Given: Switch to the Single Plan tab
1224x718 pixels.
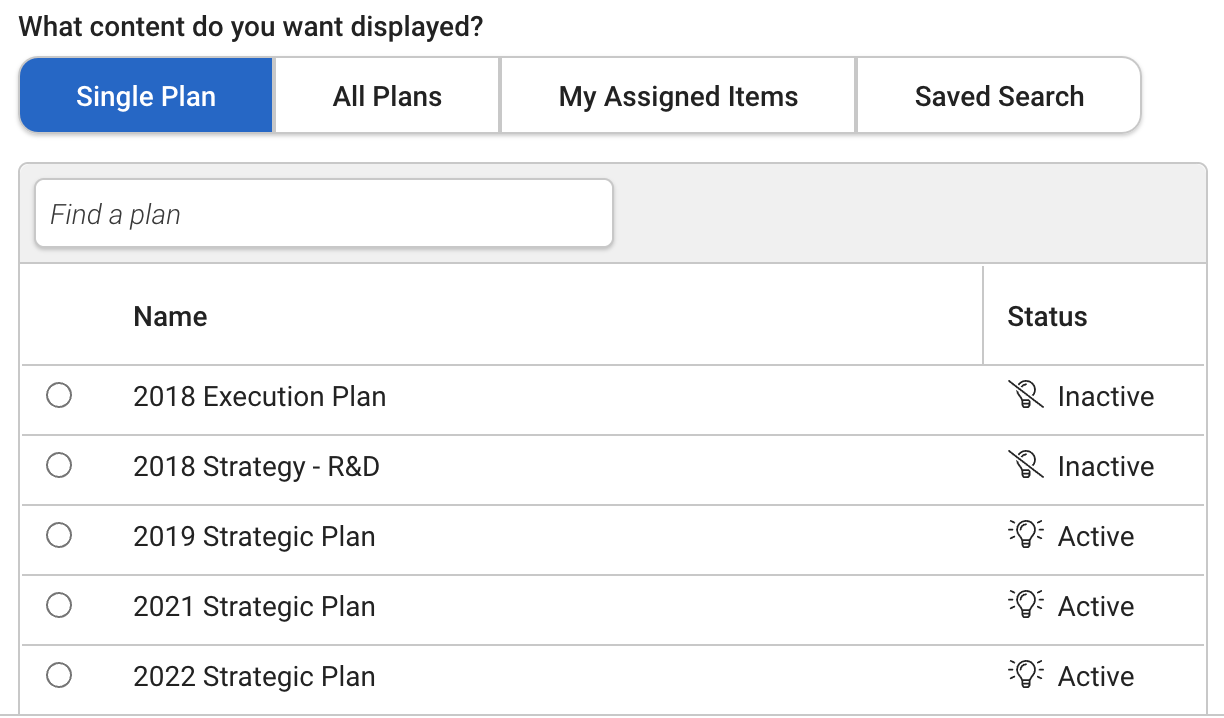Looking at the screenshot, I should 146,96.
